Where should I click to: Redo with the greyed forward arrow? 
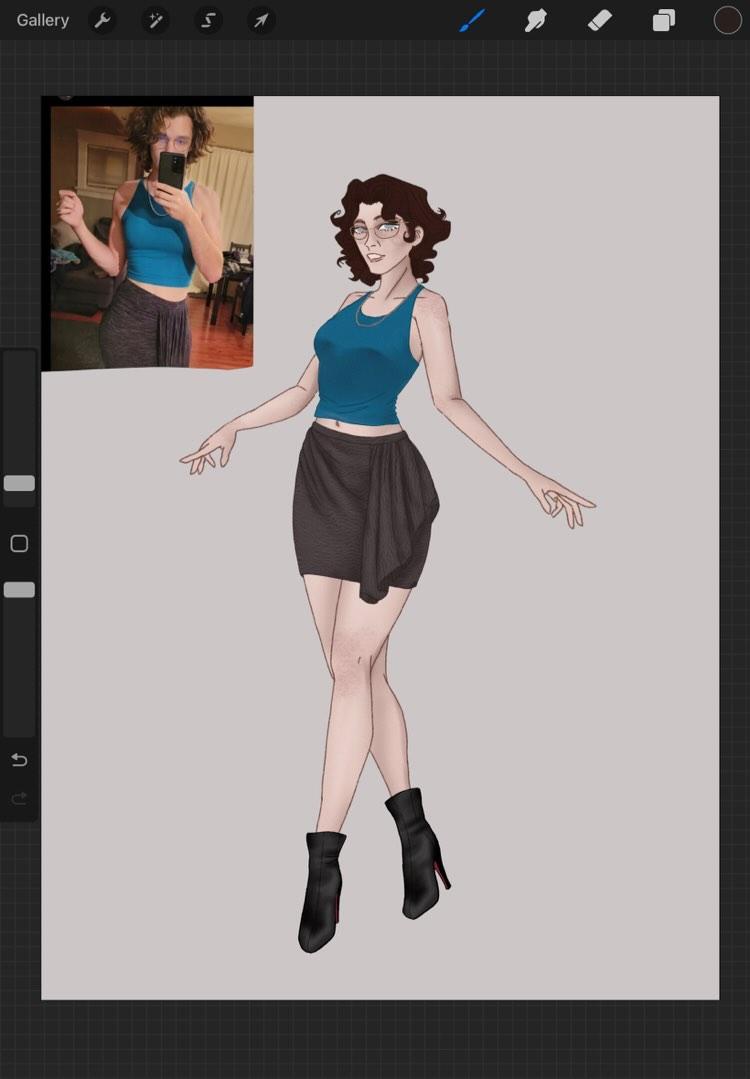point(19,798)
